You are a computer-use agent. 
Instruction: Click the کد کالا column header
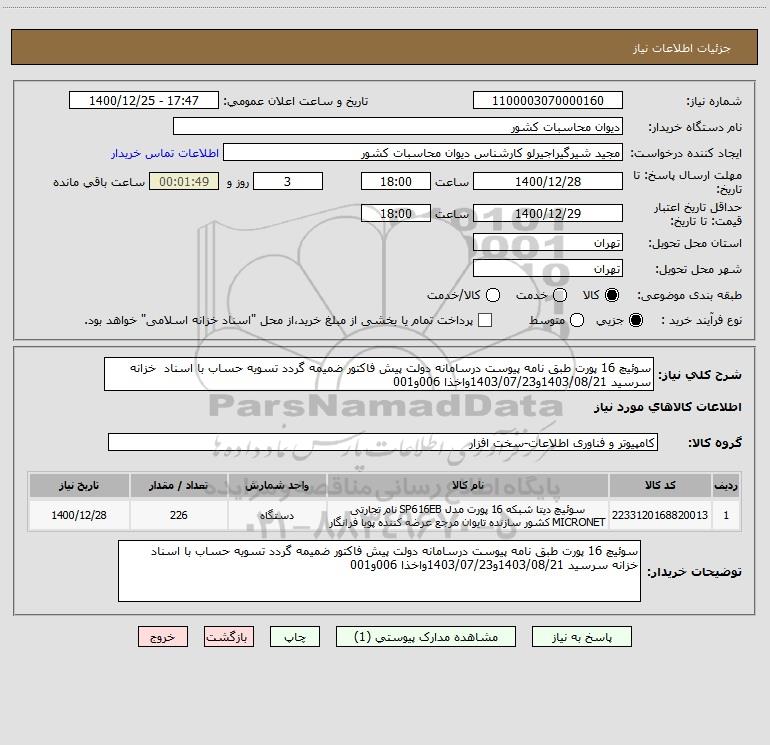[660, 486]
